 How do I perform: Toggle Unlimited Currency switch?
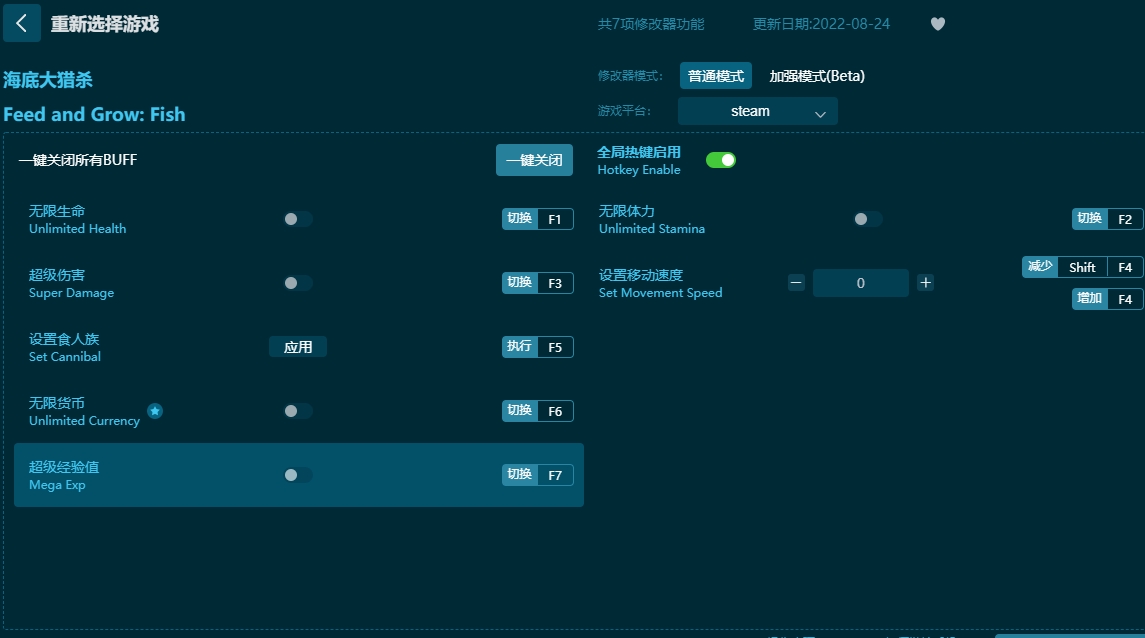[x=298, y=411]
